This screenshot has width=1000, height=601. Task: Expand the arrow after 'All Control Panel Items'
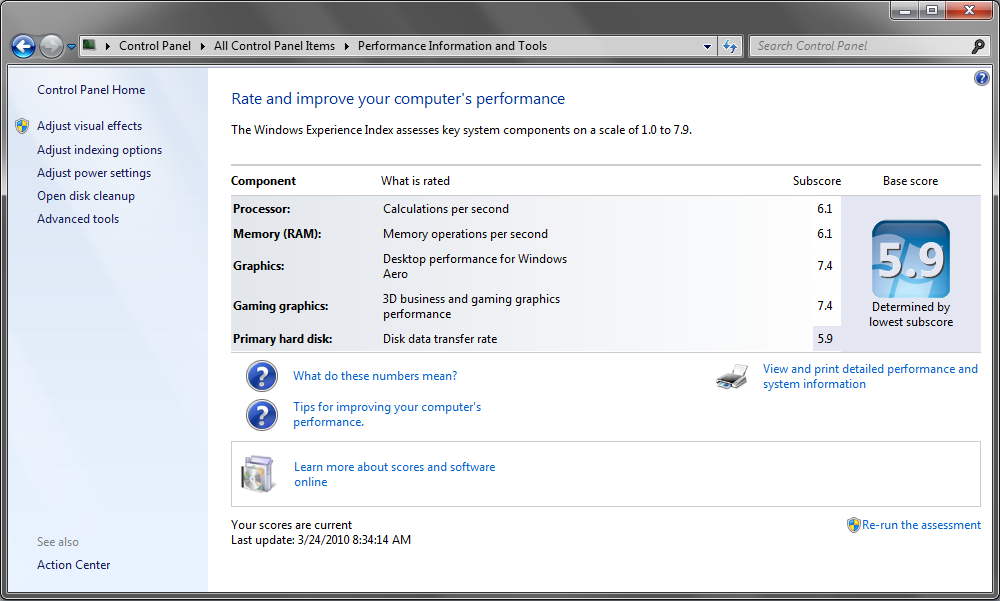click(x=346, y=46)
